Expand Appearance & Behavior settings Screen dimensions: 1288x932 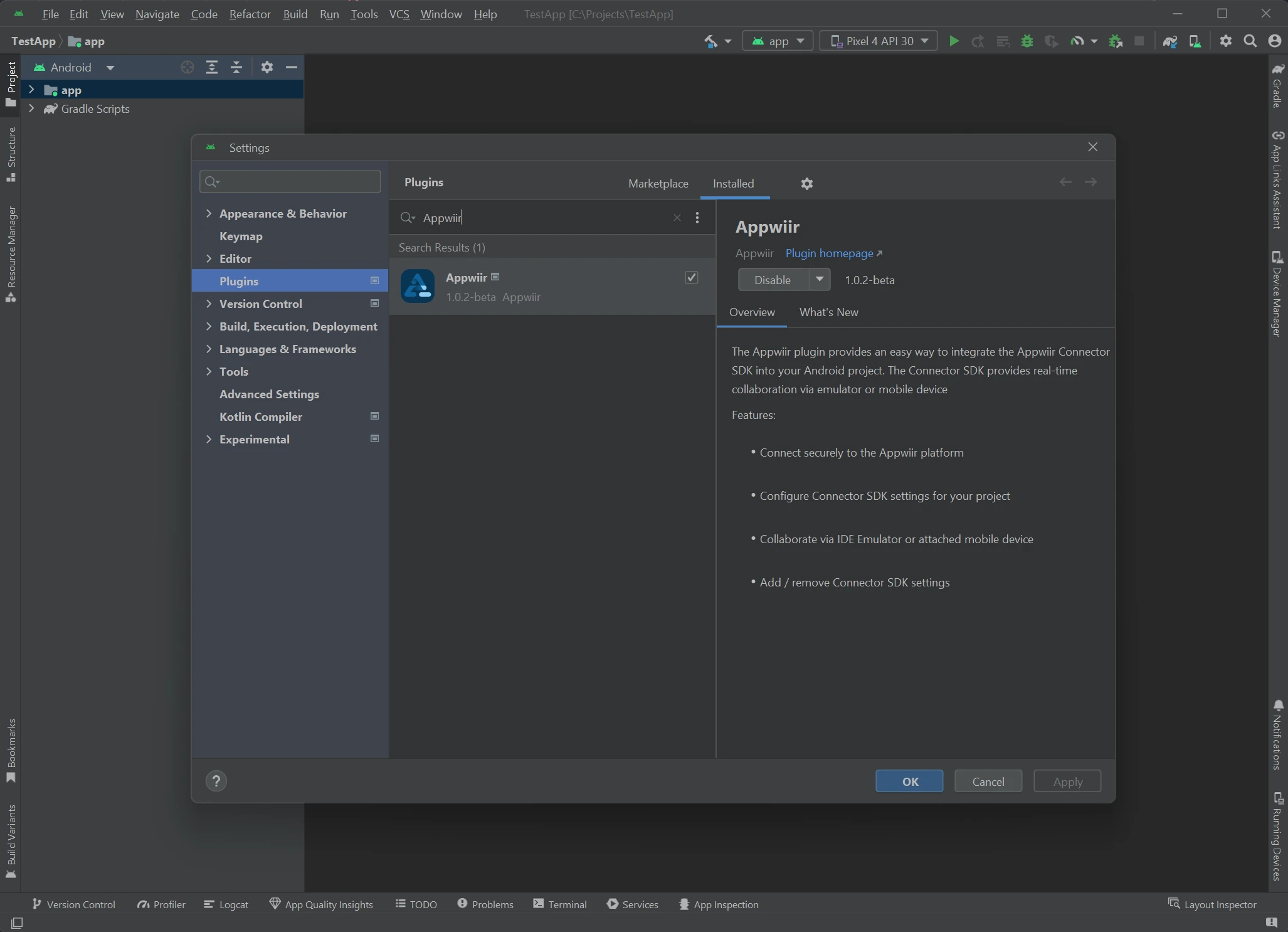209,213
